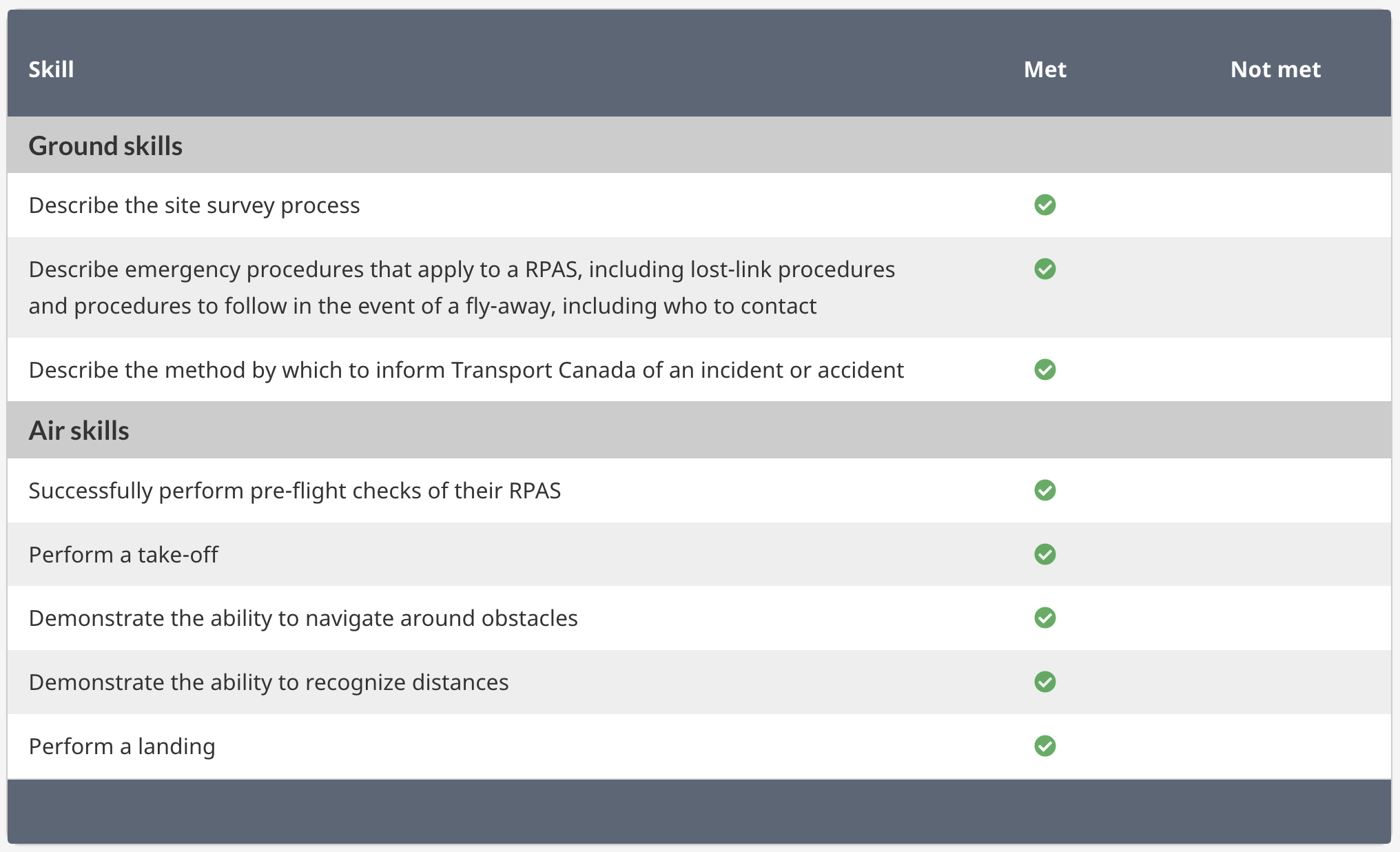Click the Met checkmark for emergency procedures
The height and width of the screenshot is (852, 1400).
[x=1044, y=269]
